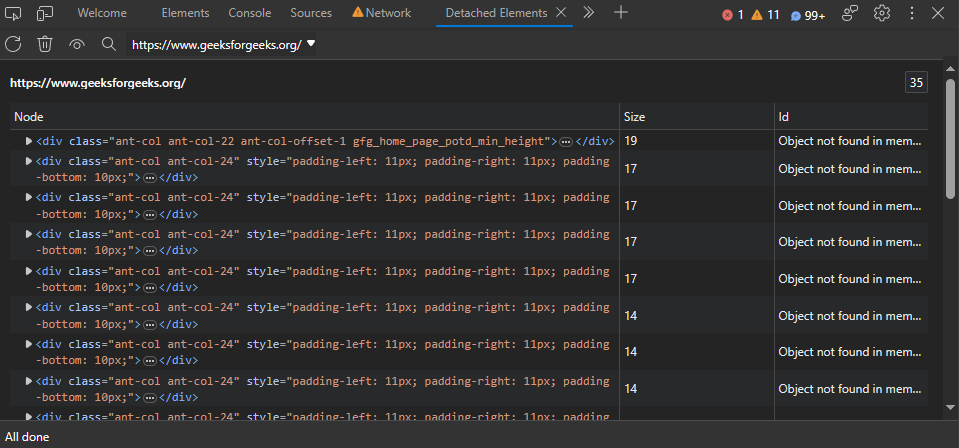Activate the inspect element picker icon

14,13
